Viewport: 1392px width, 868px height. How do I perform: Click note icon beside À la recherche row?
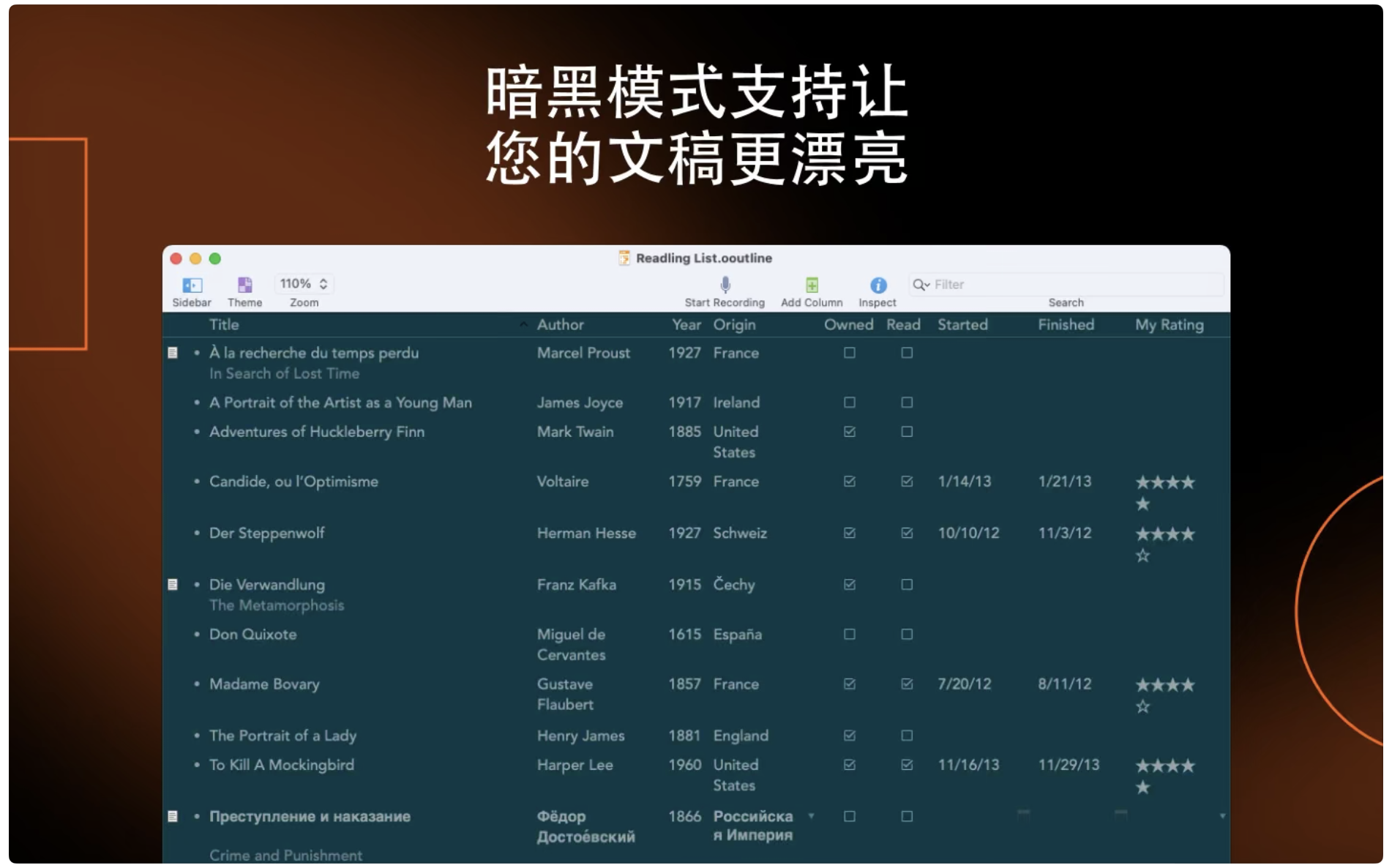[173, 353]
